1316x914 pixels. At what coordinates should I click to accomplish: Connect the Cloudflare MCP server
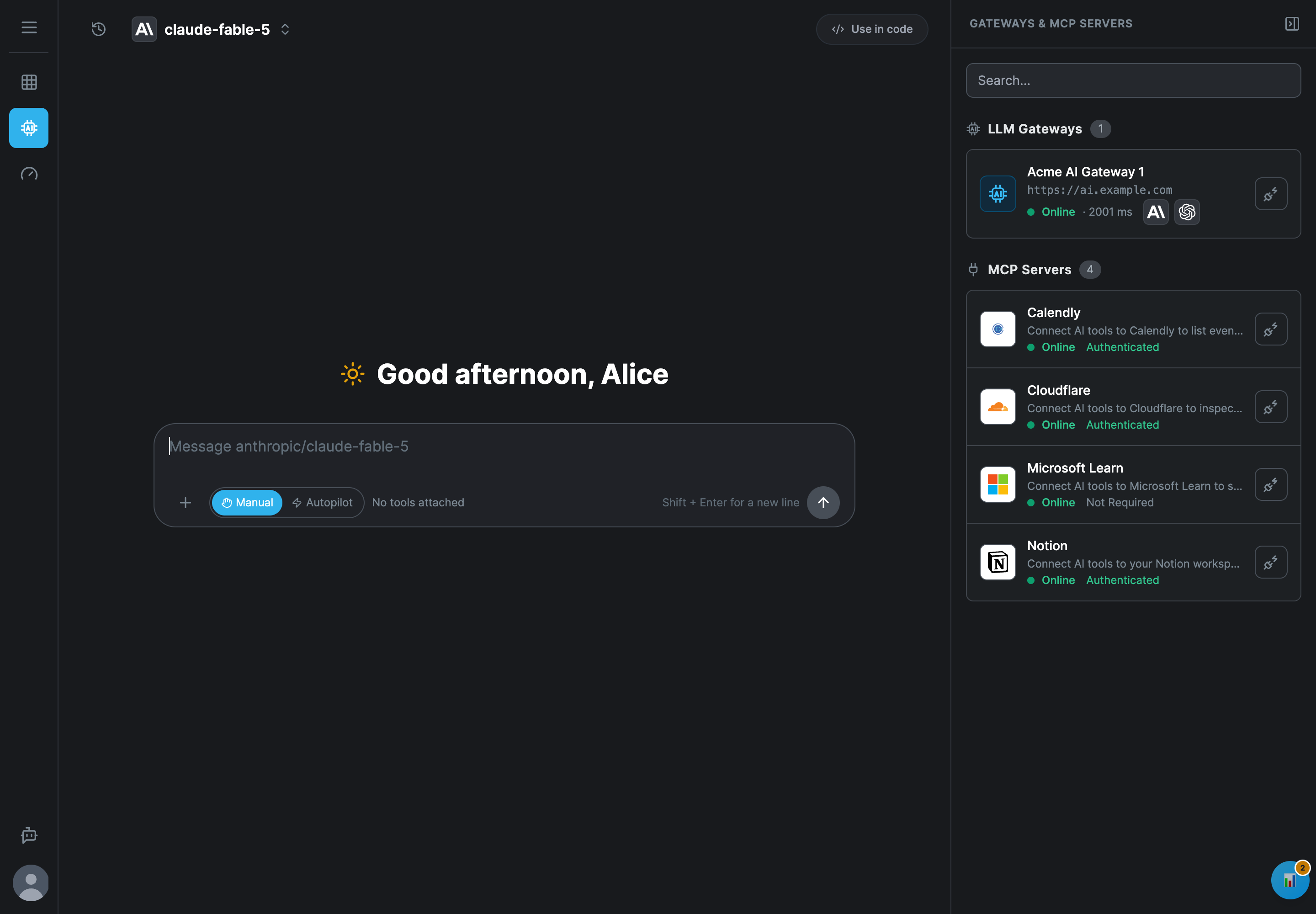coord(1271,407)
